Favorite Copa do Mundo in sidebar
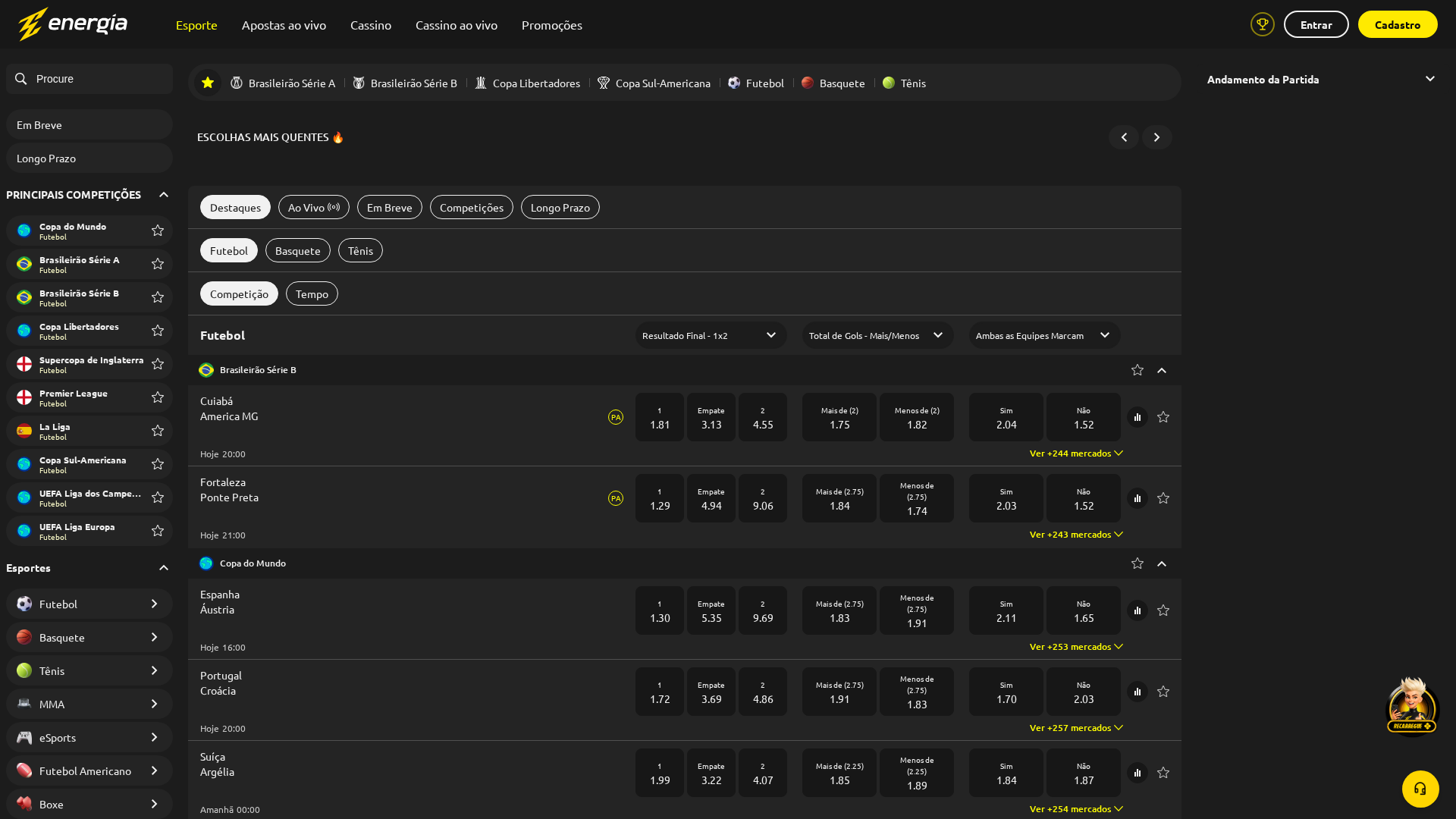The height and width of the screenshot is (819, 1456). (x=158, y=231)
